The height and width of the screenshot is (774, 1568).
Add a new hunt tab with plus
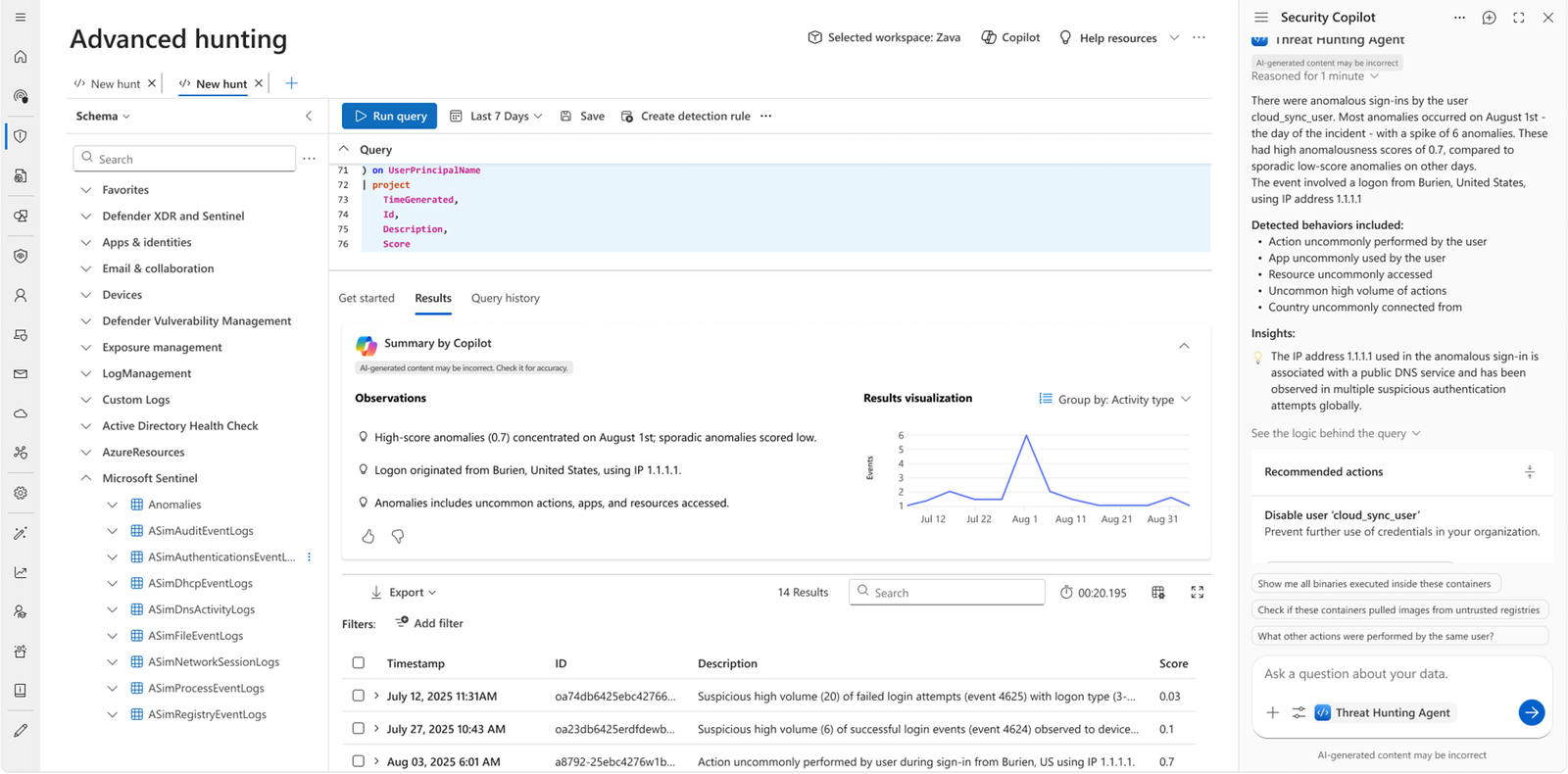click(291, 83)
